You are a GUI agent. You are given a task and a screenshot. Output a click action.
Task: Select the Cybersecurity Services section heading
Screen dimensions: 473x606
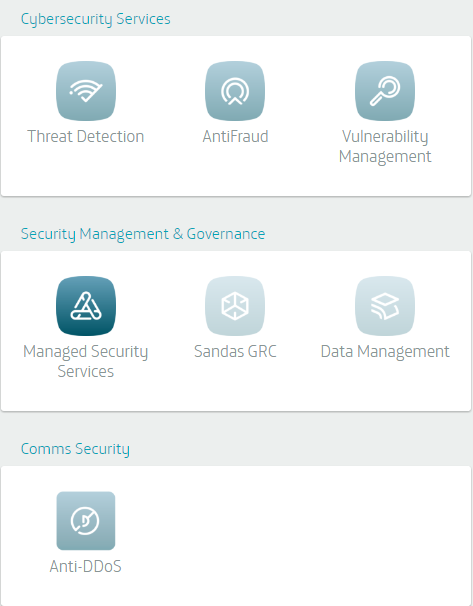coord(95,19)
